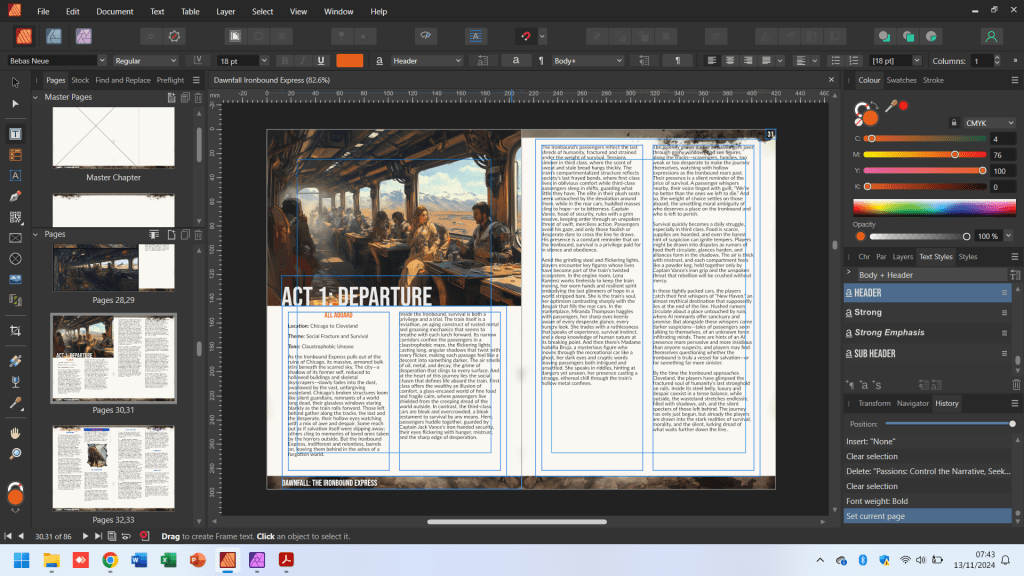Activate the Zoom tool
The width and height of the screenshot is (1024, 576).
pos(15,453)
